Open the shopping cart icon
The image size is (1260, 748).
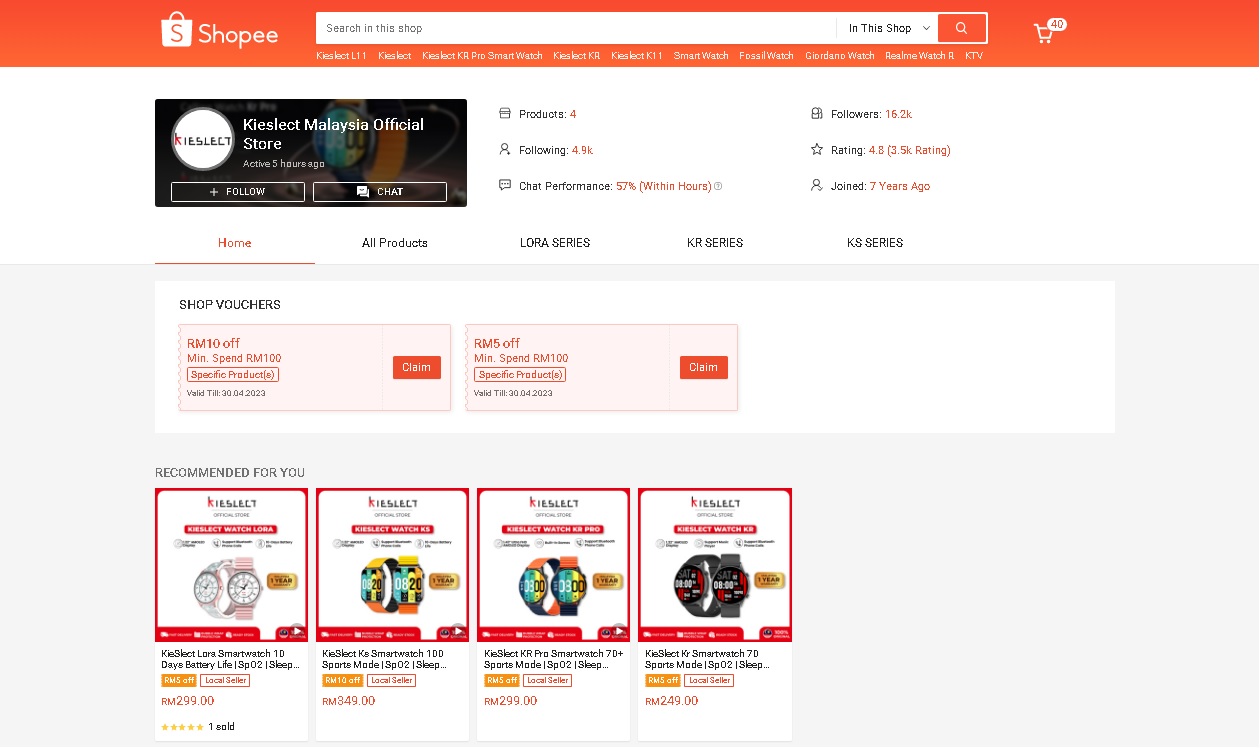[1044, 34]
